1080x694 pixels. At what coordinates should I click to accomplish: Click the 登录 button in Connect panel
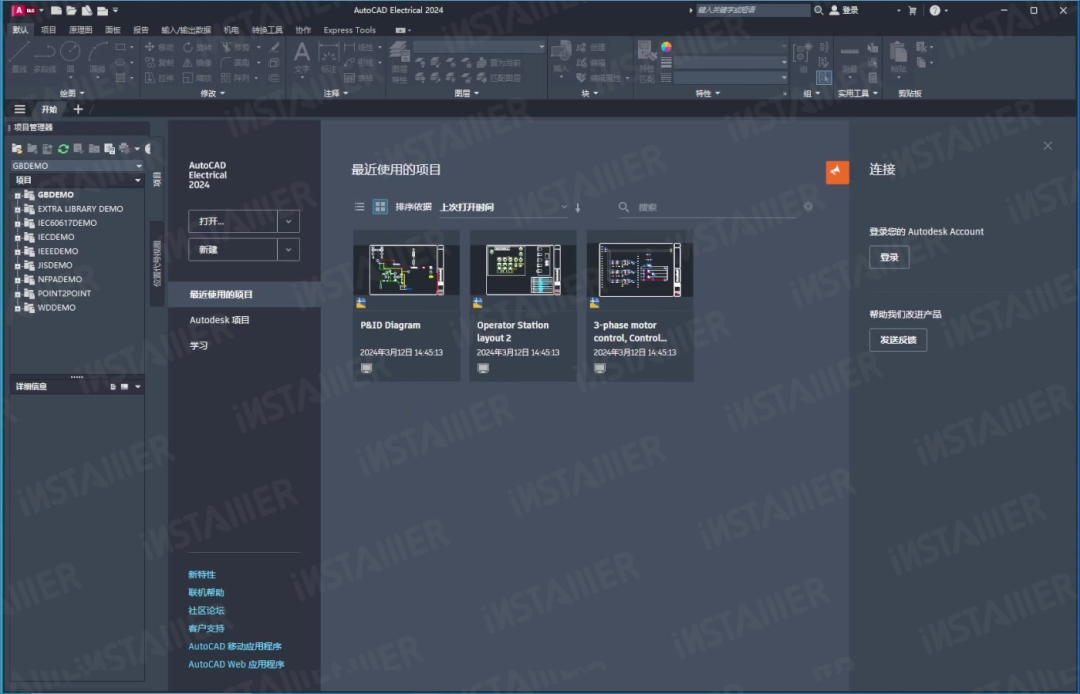click(889, 257)
